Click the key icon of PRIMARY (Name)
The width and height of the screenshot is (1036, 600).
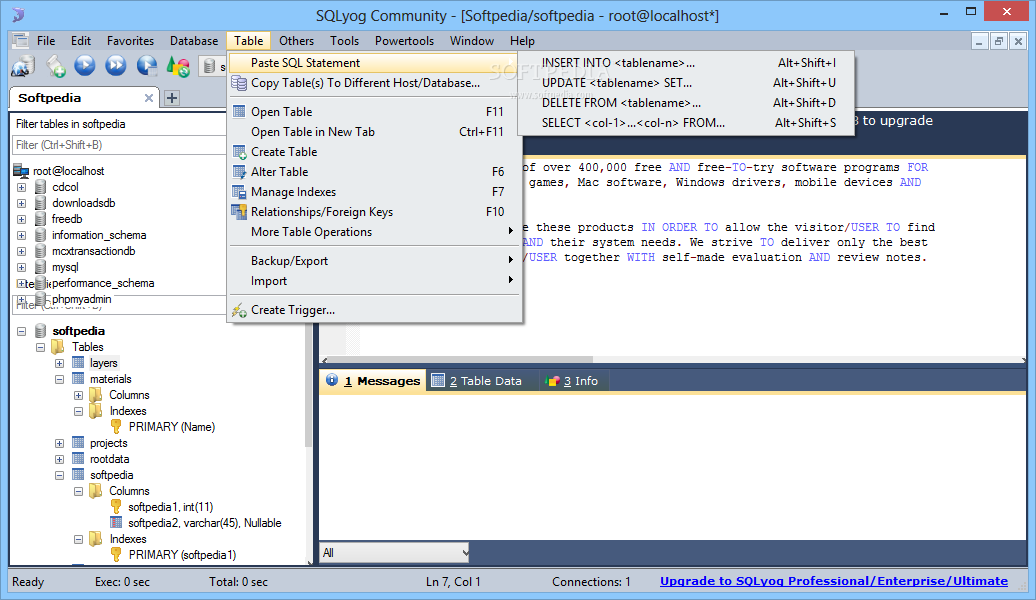pos(116,427)
